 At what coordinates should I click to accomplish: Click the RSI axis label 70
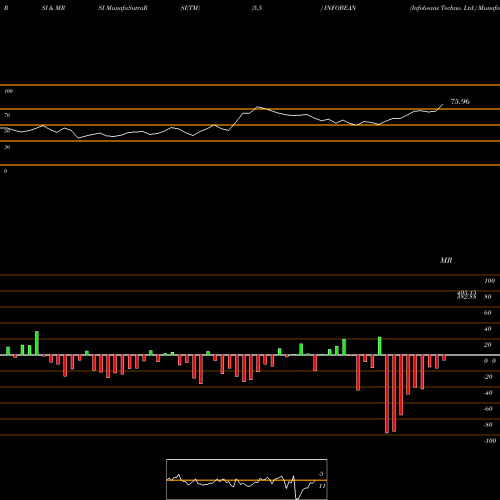pos(7,115)
